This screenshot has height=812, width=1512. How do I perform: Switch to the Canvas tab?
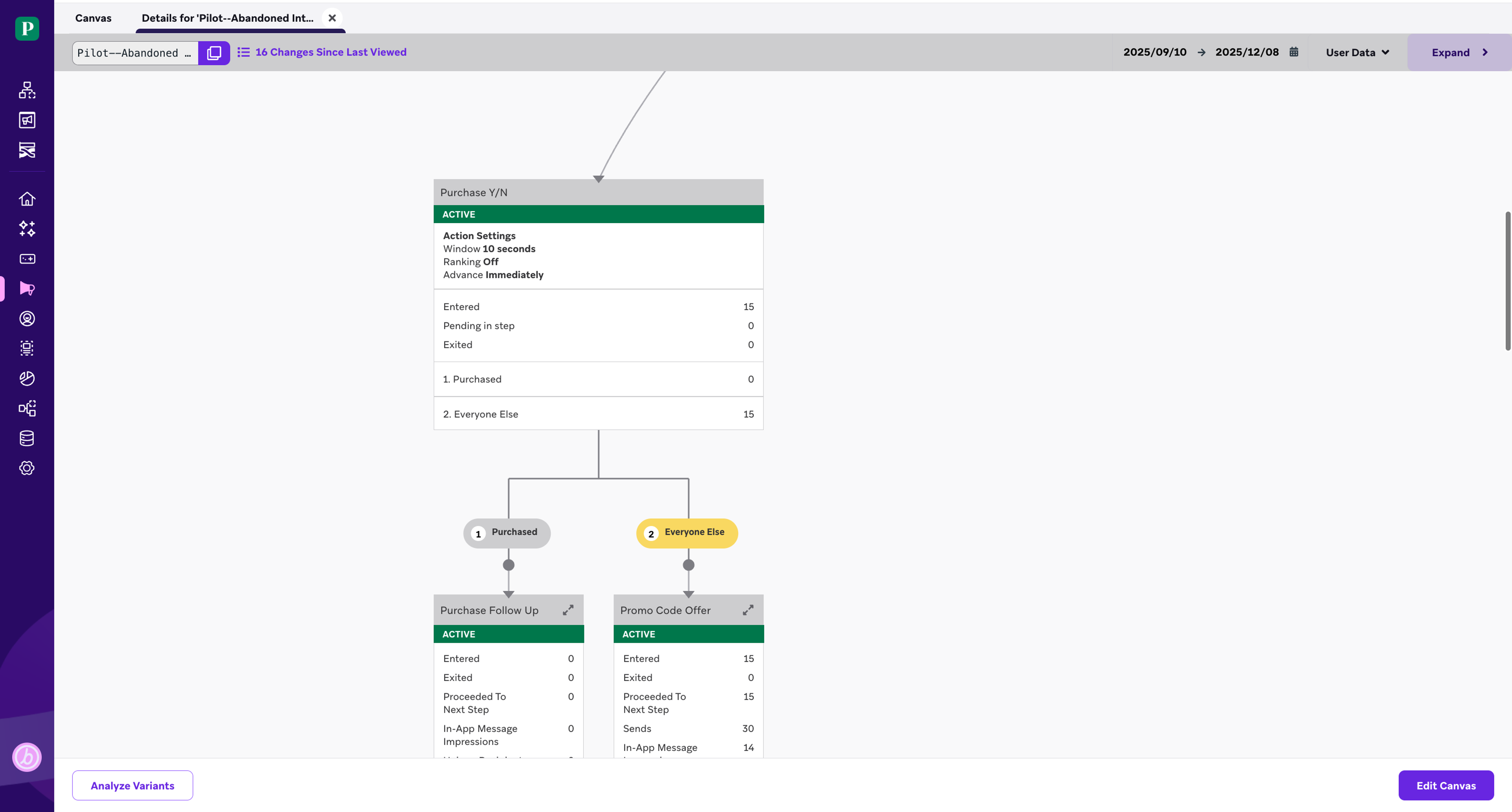pyautogui.click(x=93, y=18)
